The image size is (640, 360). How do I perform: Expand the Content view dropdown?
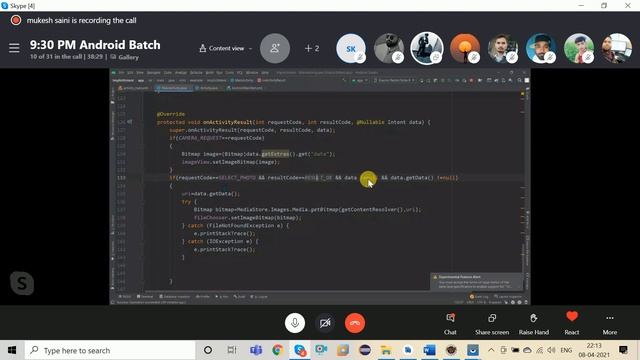click(x=226, y=48)
